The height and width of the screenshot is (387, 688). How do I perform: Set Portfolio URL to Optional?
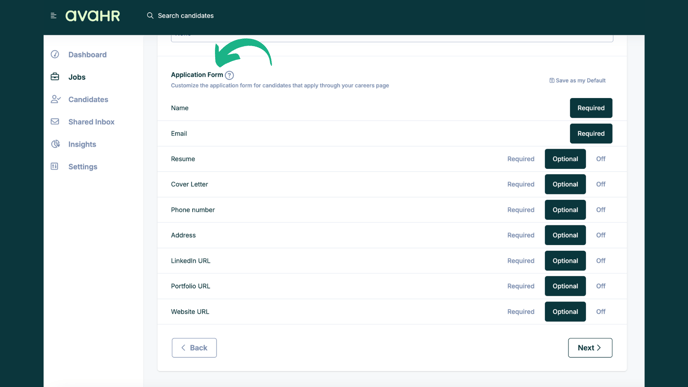pos(565,286)
